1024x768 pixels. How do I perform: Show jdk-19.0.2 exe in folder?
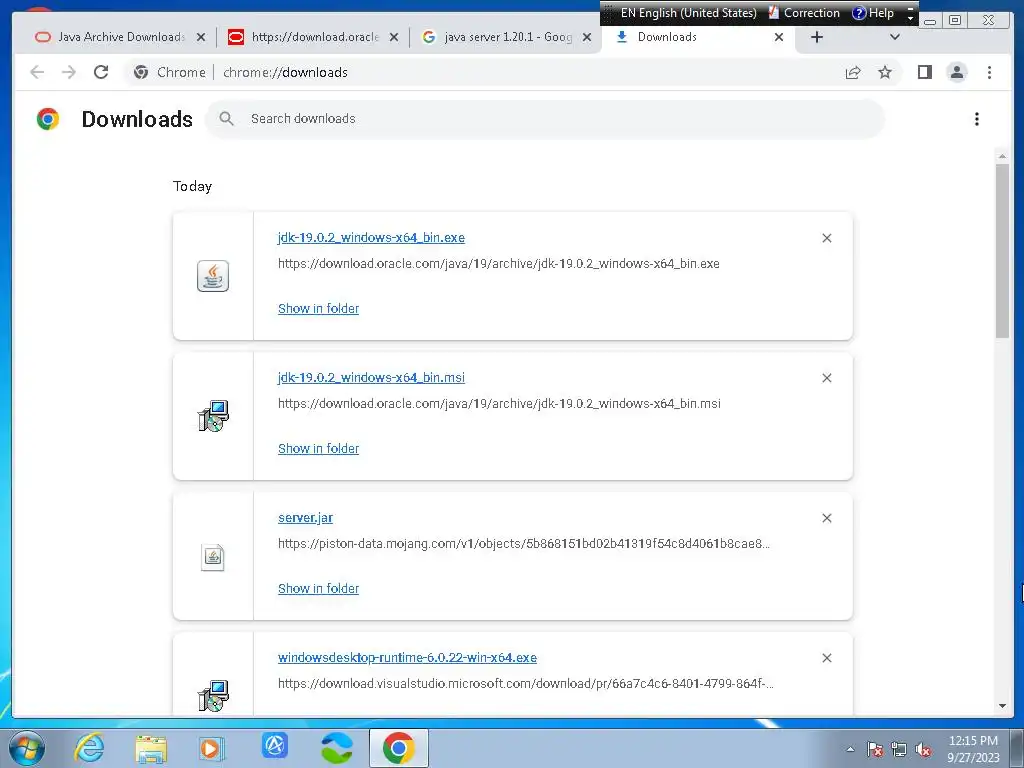pos(318,308)
